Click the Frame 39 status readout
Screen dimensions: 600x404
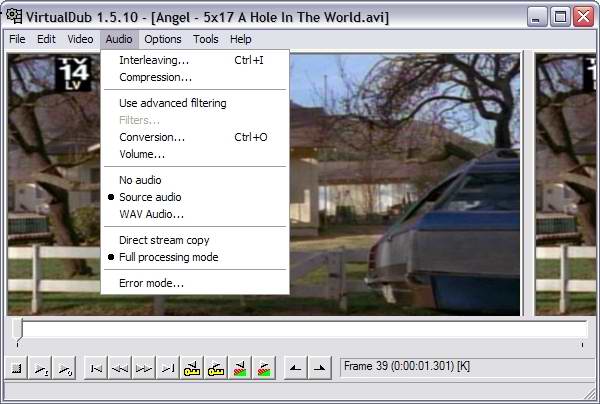tap(467, 367)
